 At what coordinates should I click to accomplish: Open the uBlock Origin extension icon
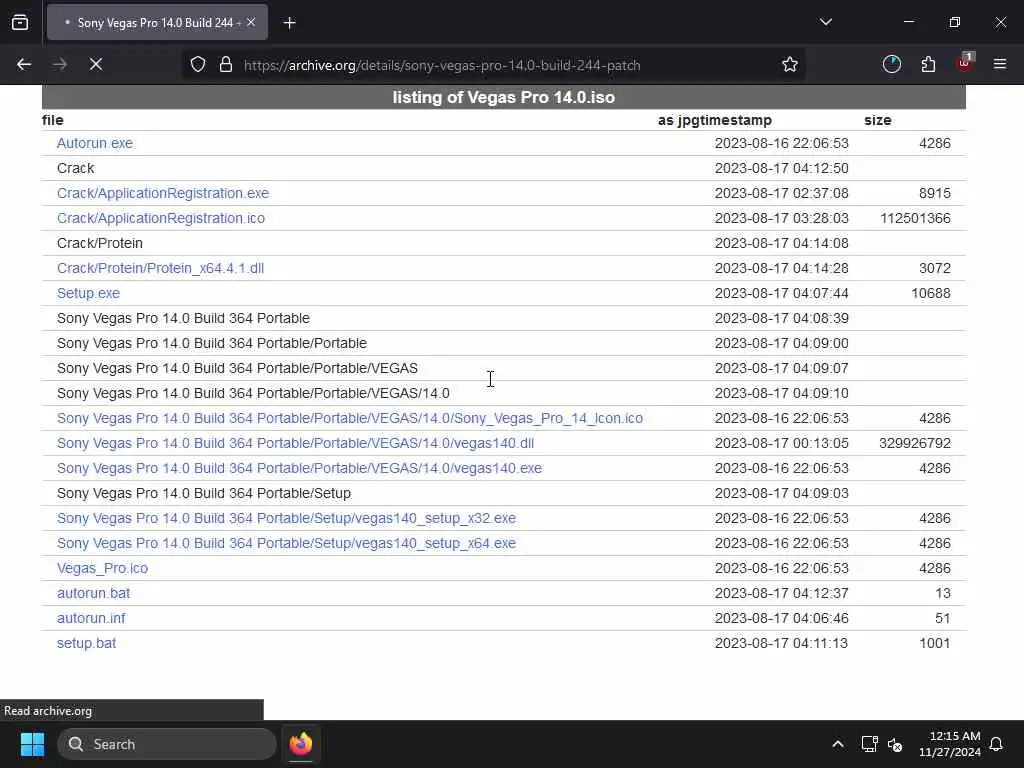[964, 63]
